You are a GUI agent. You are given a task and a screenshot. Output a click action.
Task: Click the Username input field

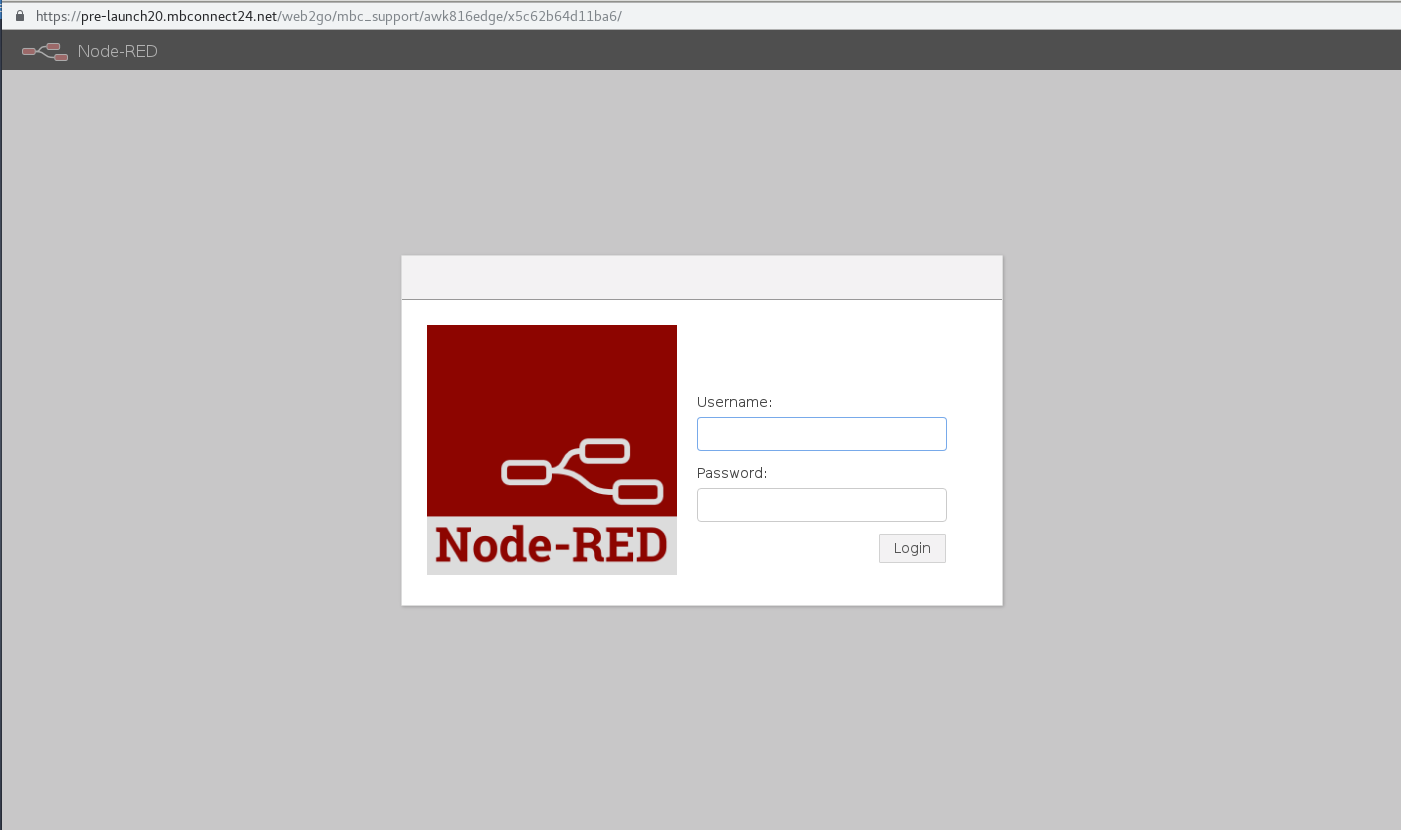(x=821, y=434)
